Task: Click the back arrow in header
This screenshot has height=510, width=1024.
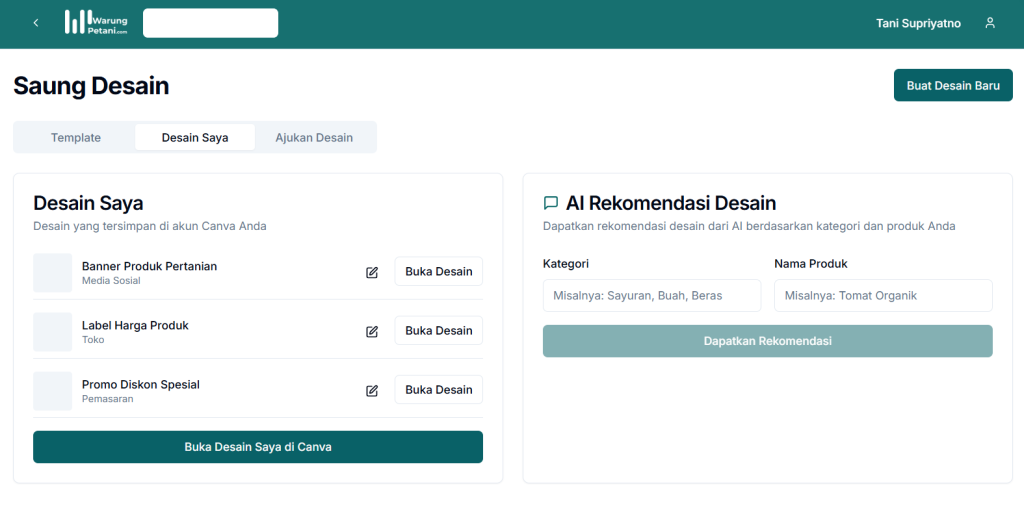Action: pyautogui.click(x=36, y=23)
